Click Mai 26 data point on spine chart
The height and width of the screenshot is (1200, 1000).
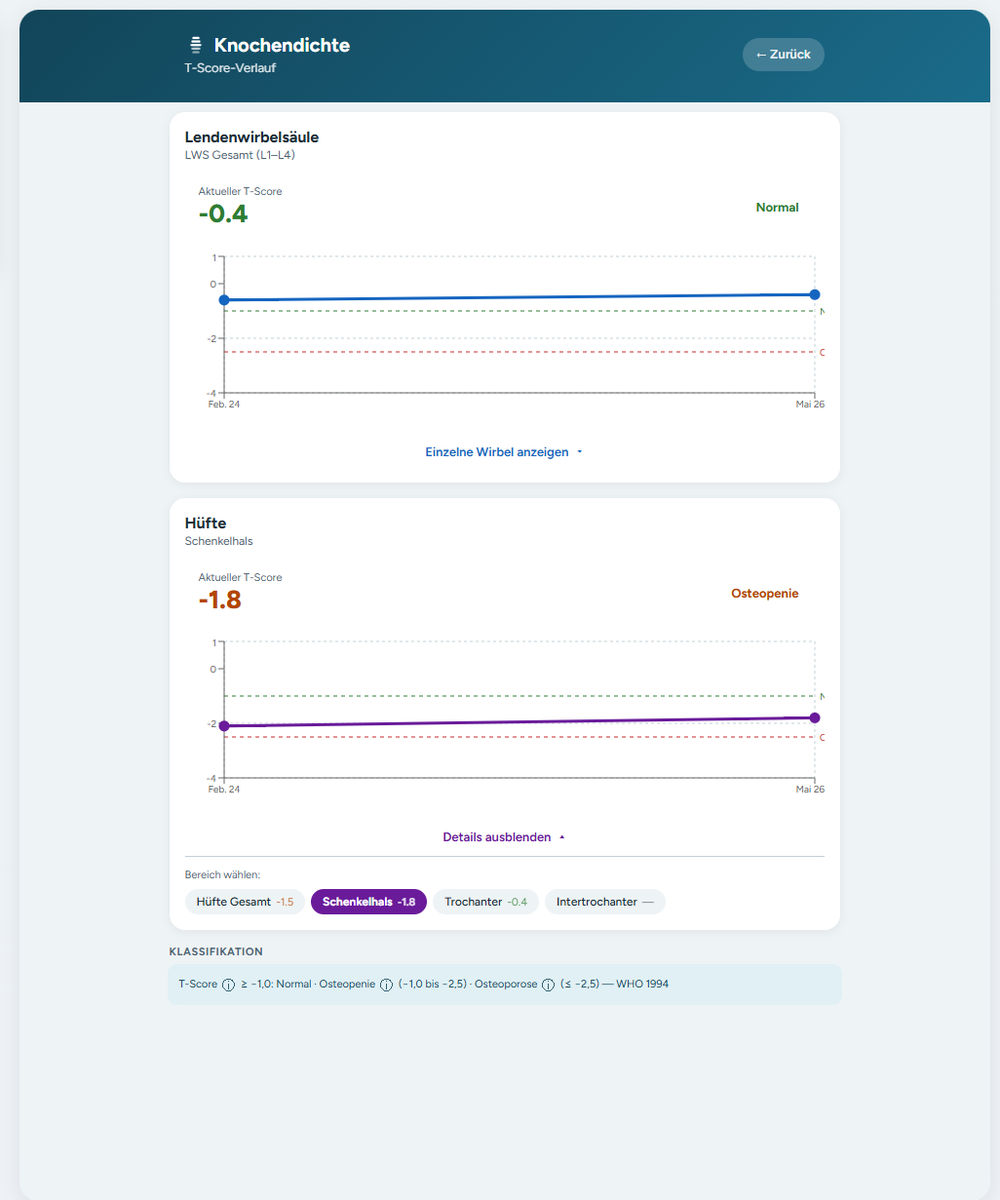tap(815, 294)
